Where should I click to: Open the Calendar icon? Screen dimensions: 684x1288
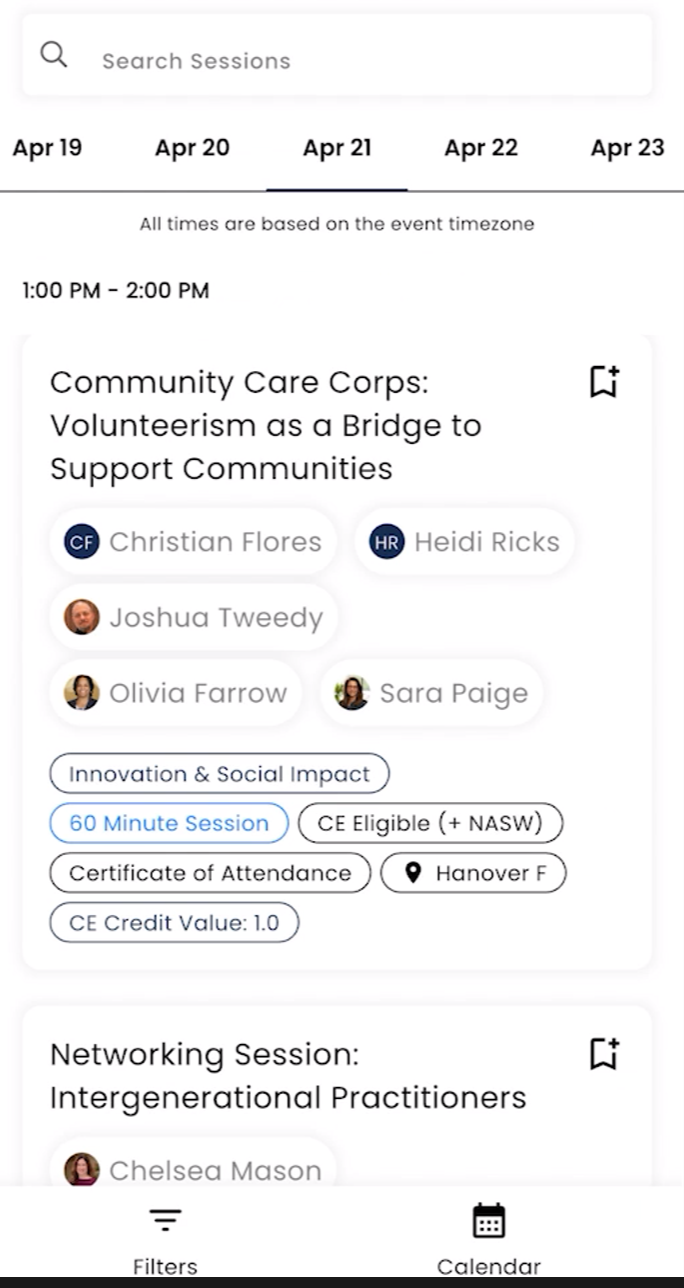(489, 1221)
